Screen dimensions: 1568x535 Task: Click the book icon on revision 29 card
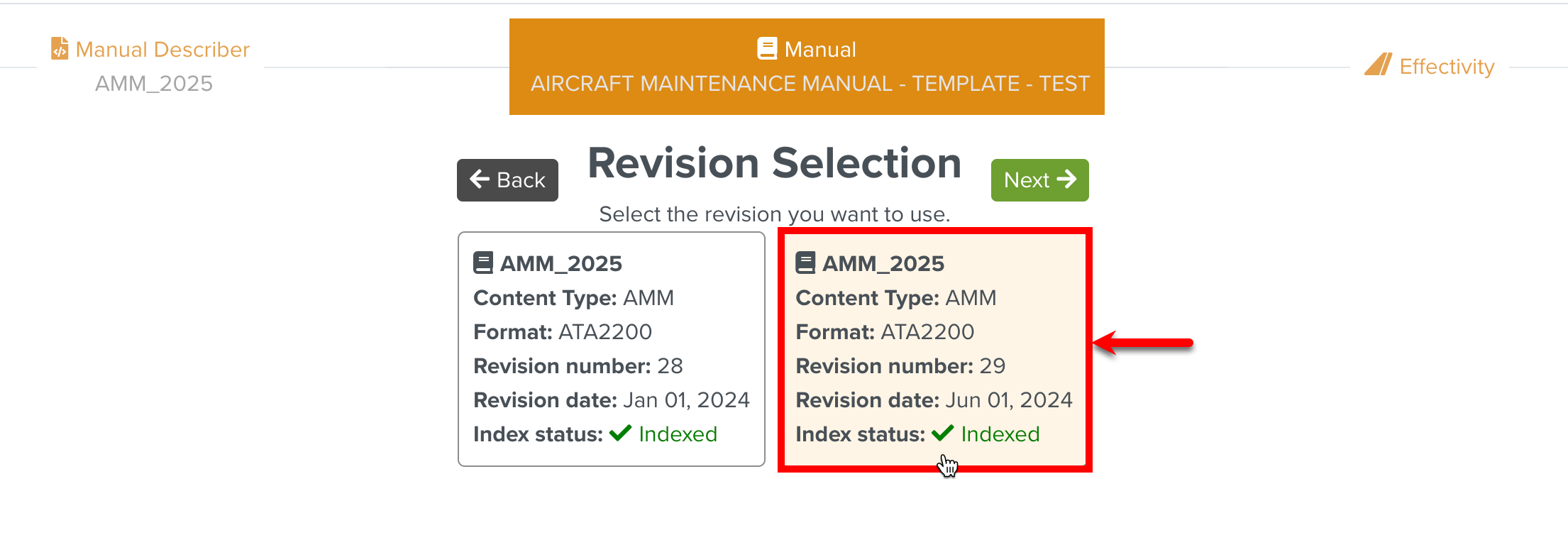pos(805,263)
